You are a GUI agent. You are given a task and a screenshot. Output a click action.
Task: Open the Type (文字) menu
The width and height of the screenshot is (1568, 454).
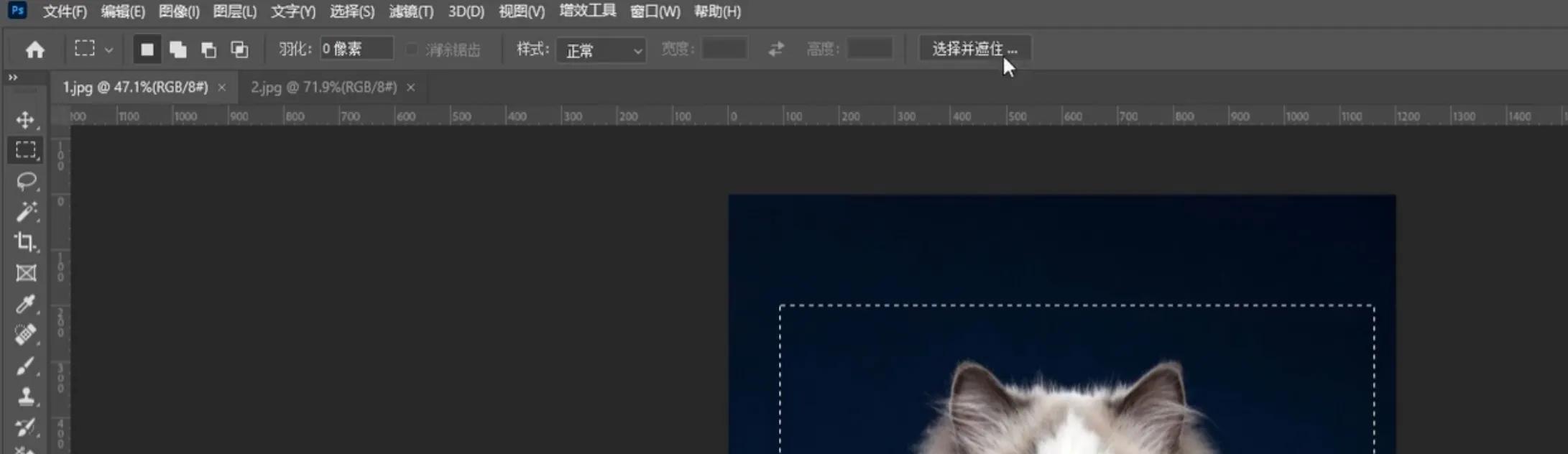pyautogui.click(x=293, y=11)
